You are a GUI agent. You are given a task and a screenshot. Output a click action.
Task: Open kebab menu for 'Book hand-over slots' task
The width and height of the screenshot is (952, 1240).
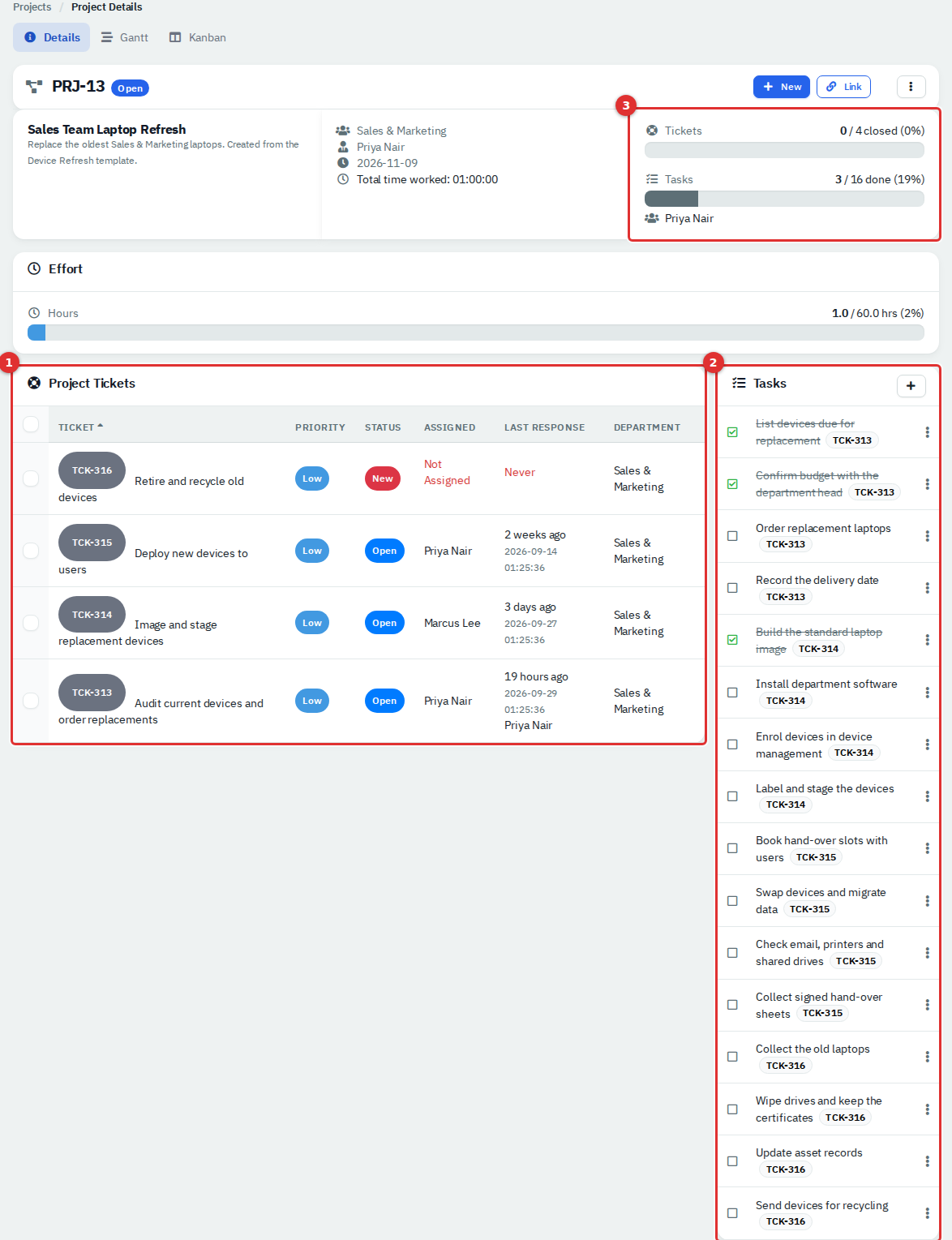[927, 848]
